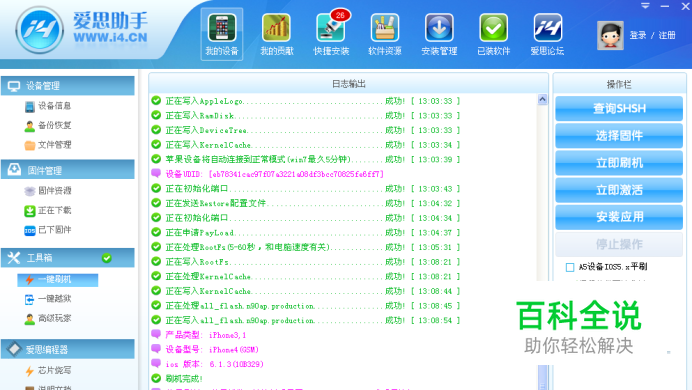Open 我的设备 (My Device) toolbar icon

[x=222, y=34]
